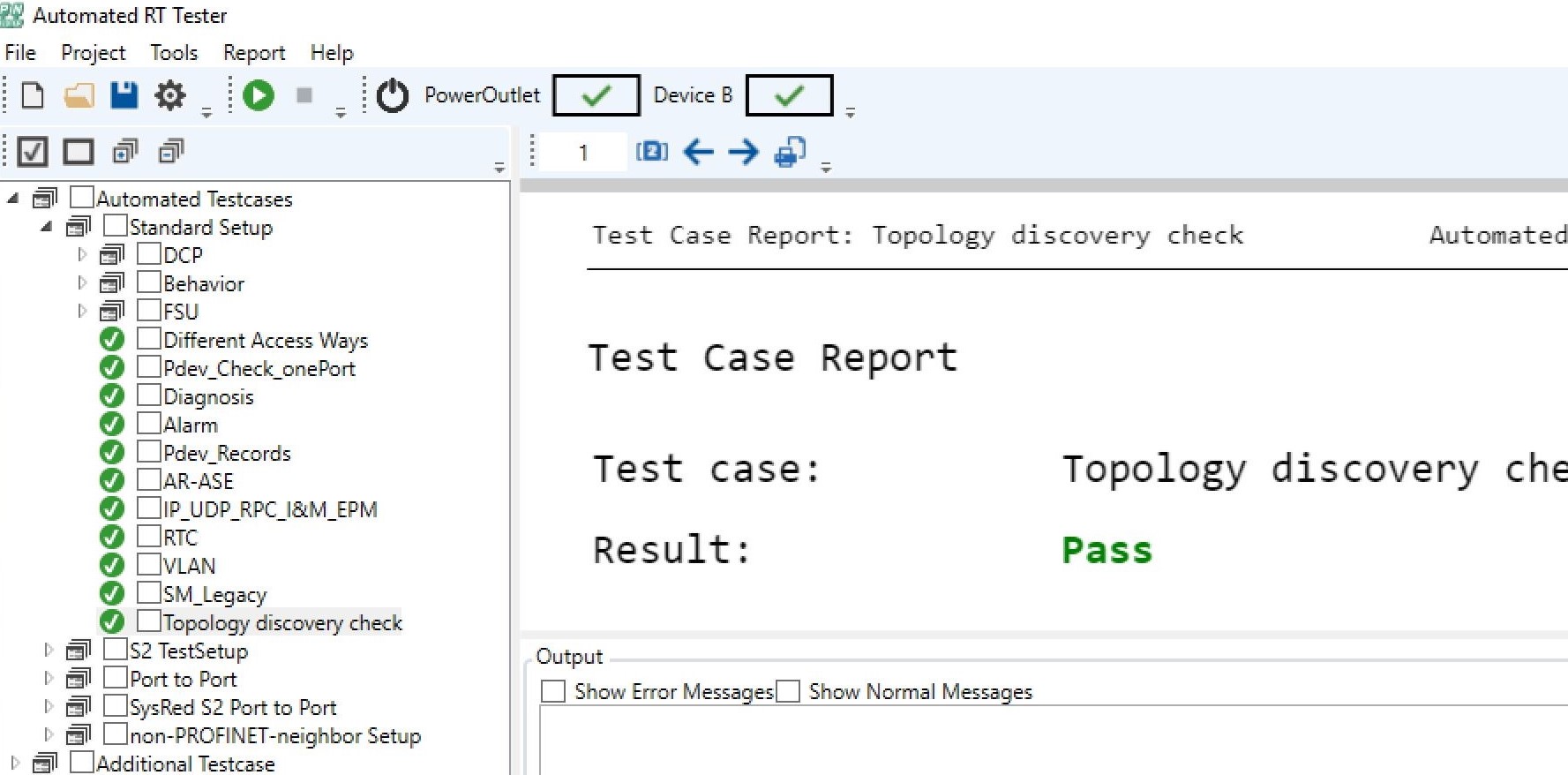Save the project with the floppy disk icon
Screen dimensions: 1568x775
pyautogui.click(x=124, y=95)
